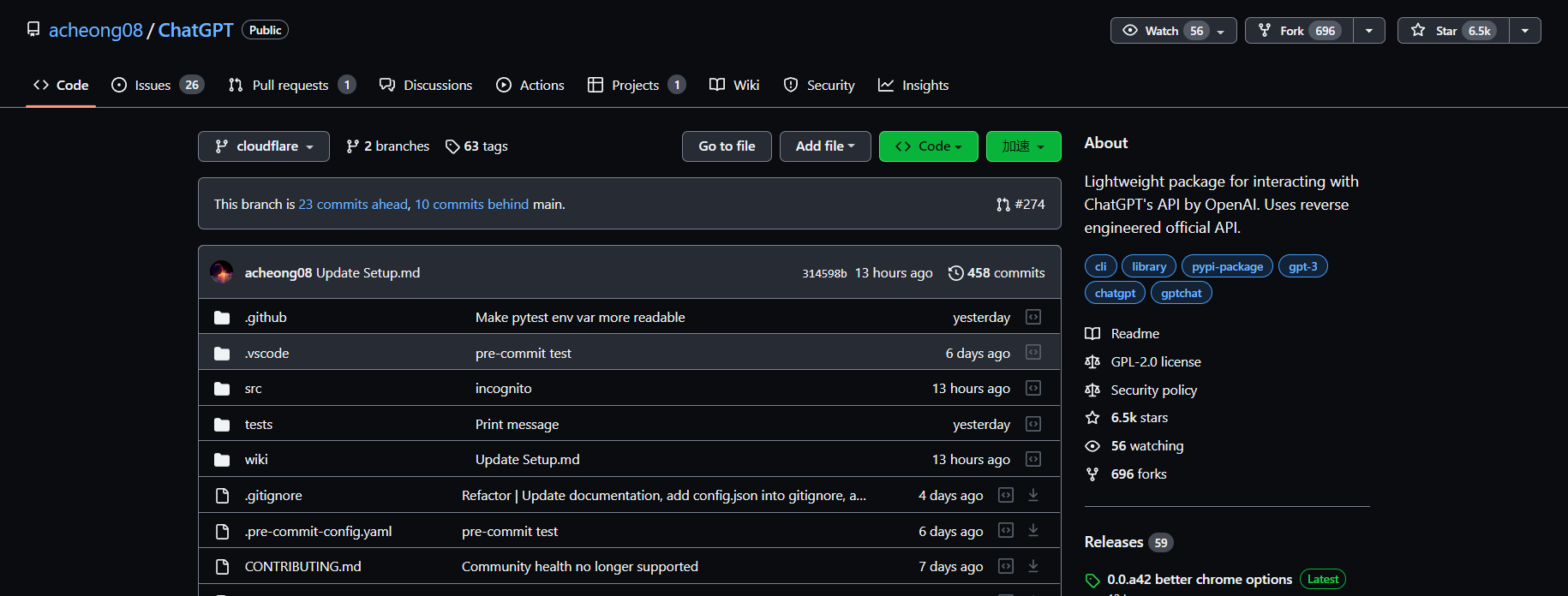Click the code icon on the wiki folder row
Viewport: 1568px width, 596px height.
coord(1033,460)
